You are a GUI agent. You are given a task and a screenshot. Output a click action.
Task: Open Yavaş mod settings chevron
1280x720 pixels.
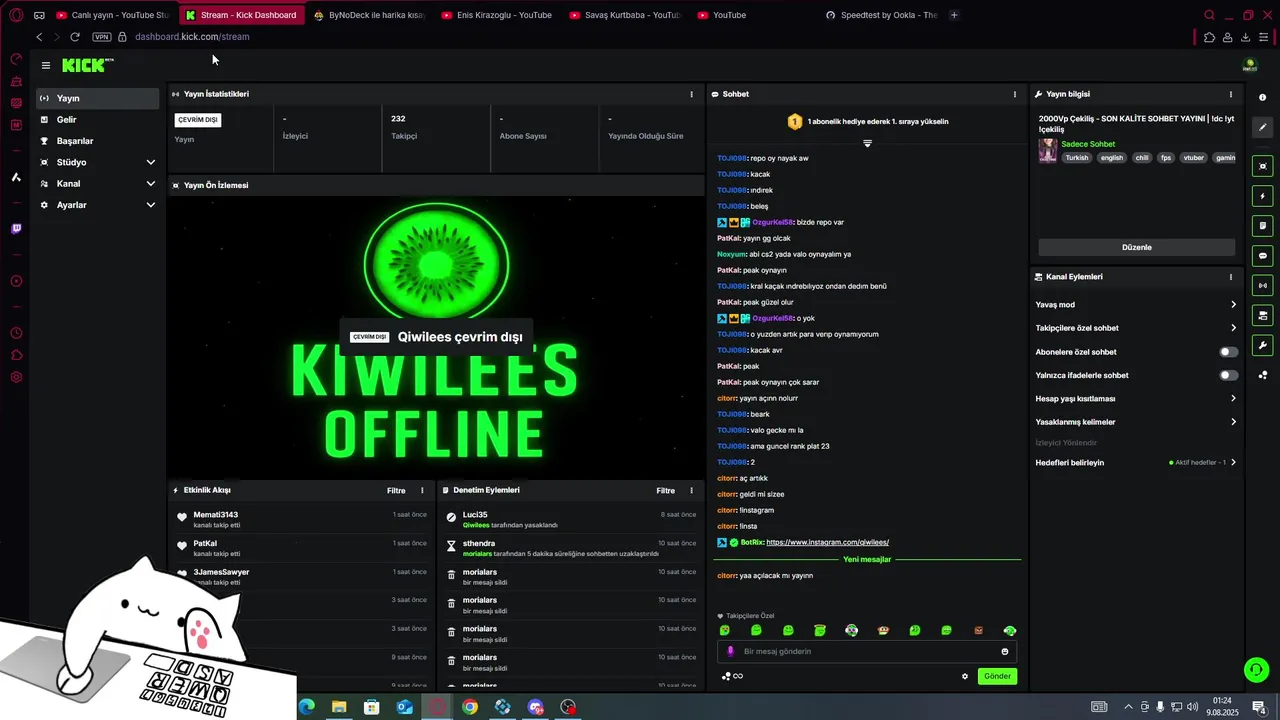1233,305
